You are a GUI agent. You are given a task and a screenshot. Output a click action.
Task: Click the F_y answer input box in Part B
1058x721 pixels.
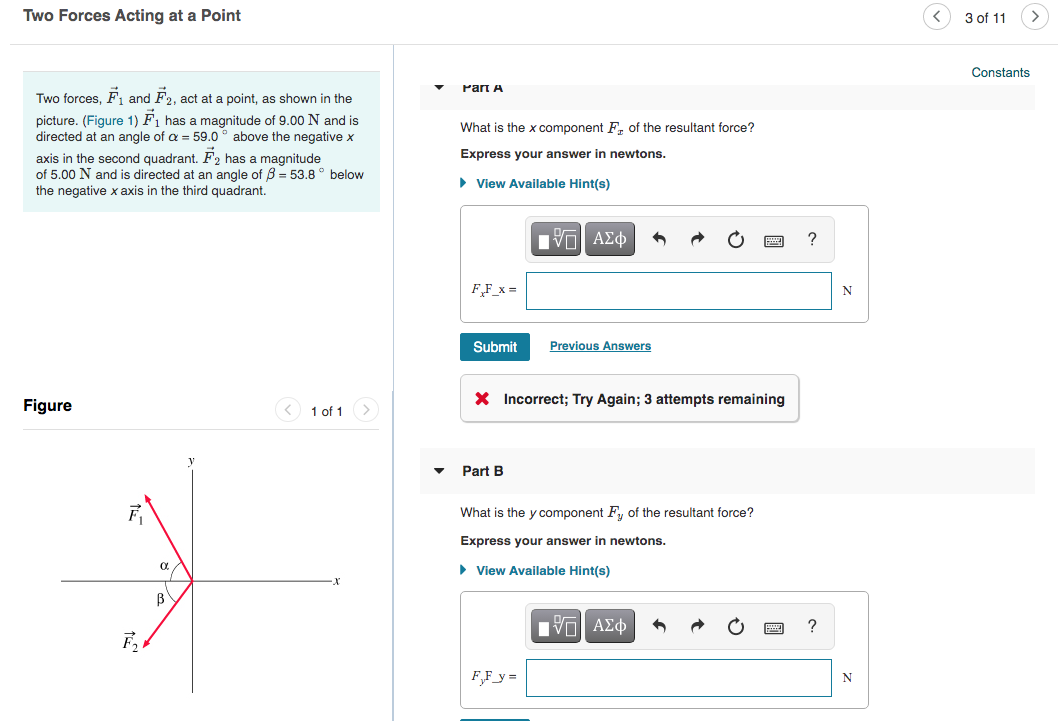[x=678, y=677]
